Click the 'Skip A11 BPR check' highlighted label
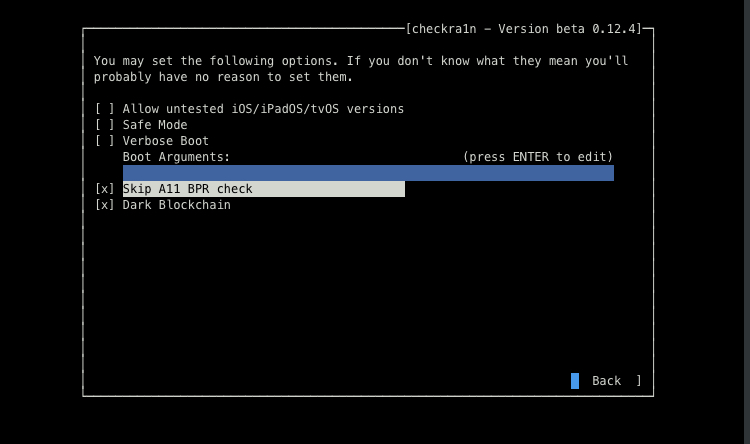Image resolution: width=750 pixels, height=444 pixels. pyautogui.click(x=264, y=189)
